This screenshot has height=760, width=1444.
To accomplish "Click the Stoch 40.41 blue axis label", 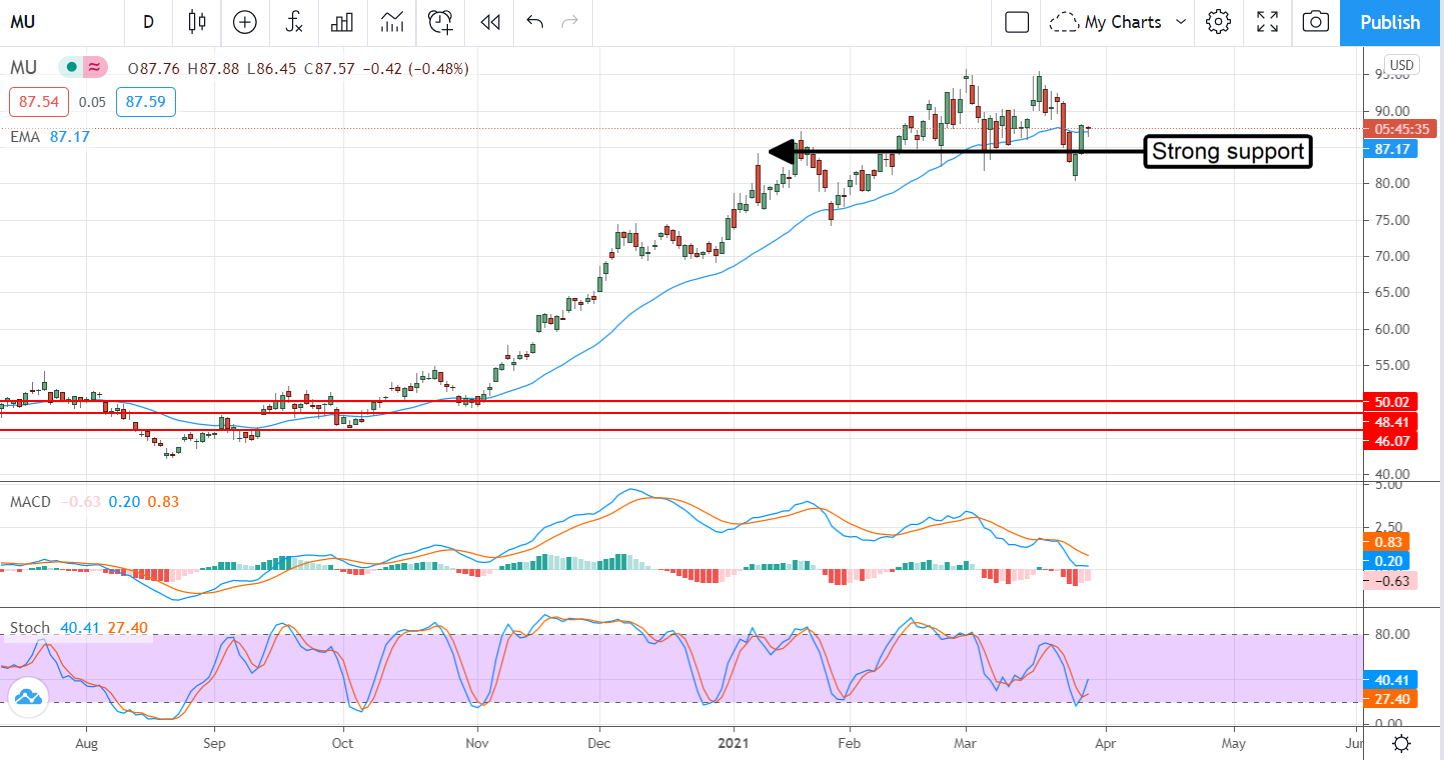I will [1392, 679].
